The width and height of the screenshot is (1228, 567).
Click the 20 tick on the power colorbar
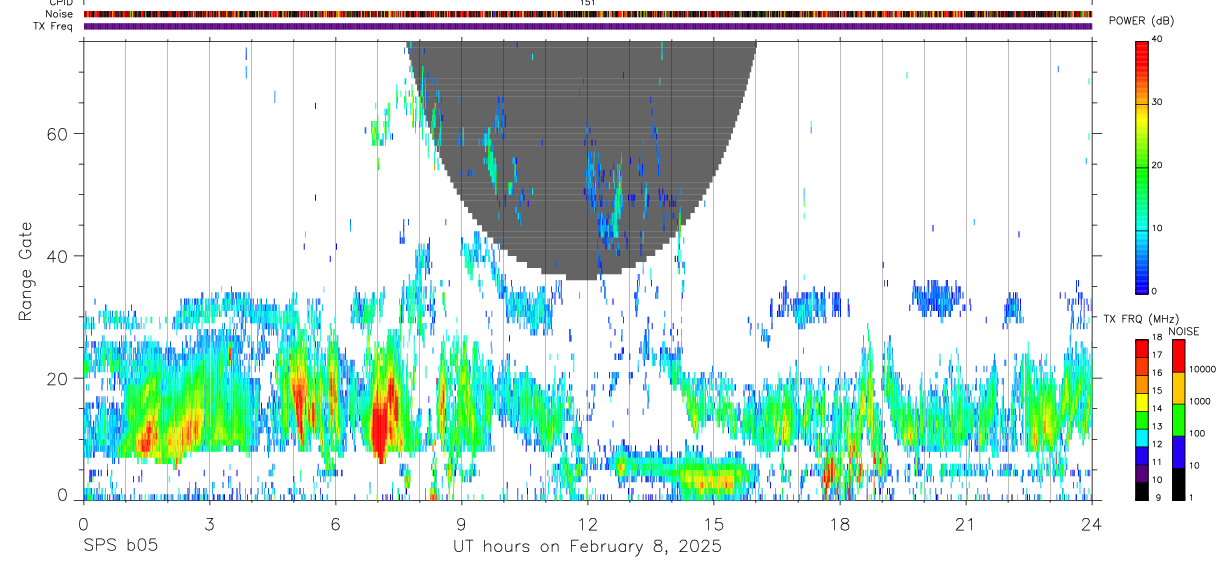pyautogui.click(x=1158, y=165)
